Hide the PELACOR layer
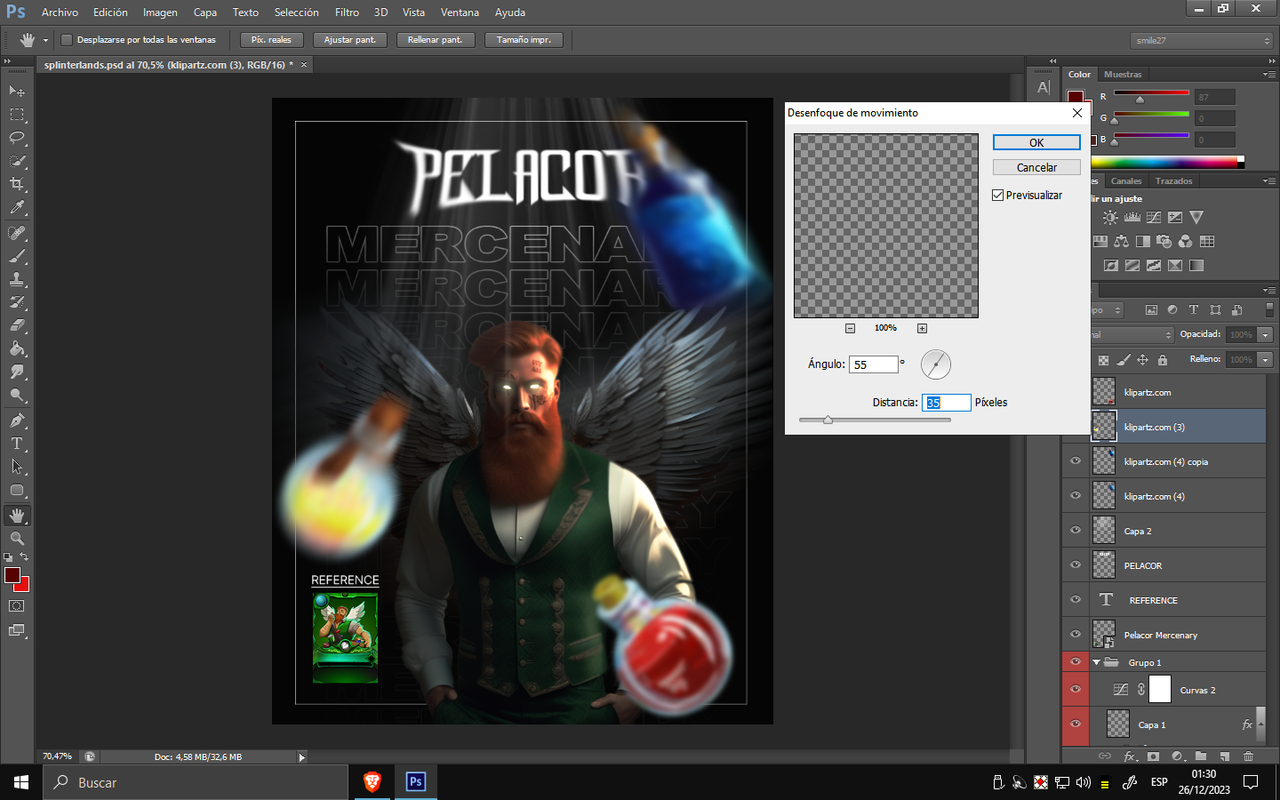 tap(1076, 565)
